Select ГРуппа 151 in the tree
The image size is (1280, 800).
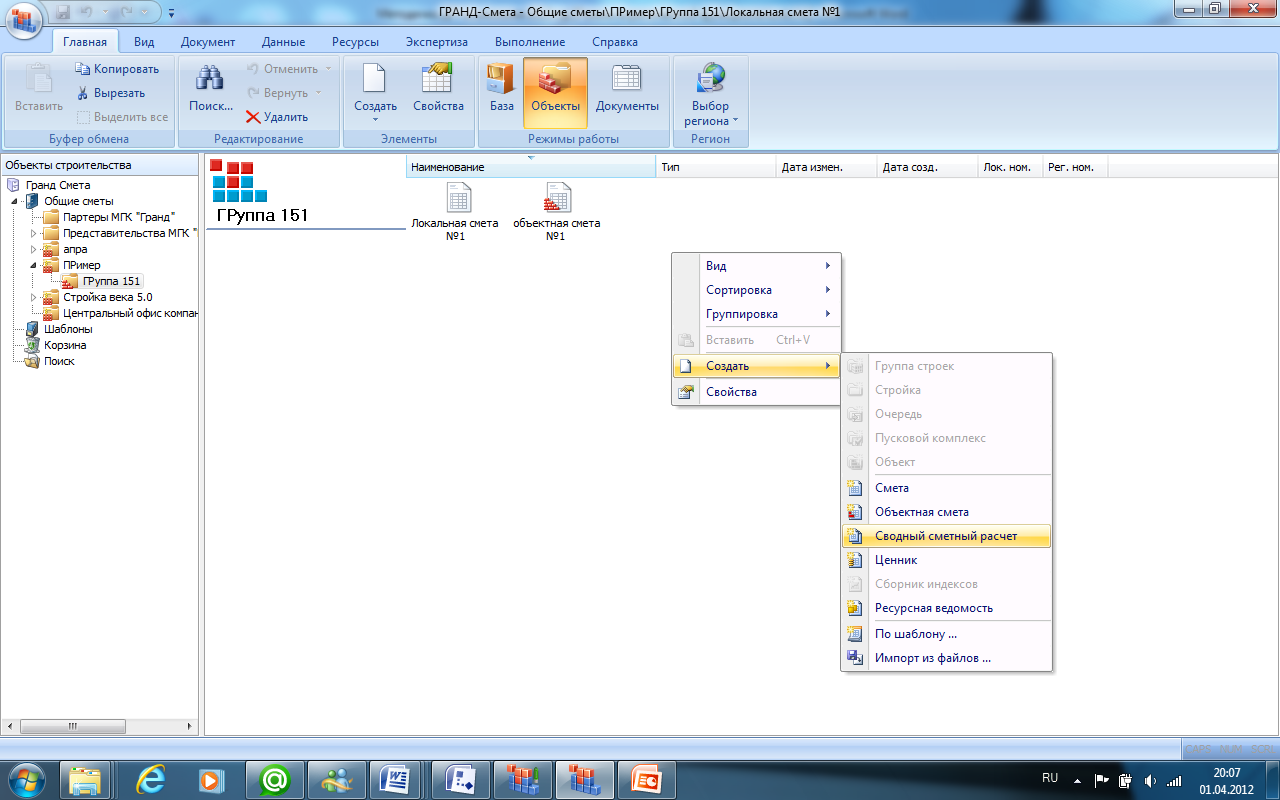click(x=112, y=281)
